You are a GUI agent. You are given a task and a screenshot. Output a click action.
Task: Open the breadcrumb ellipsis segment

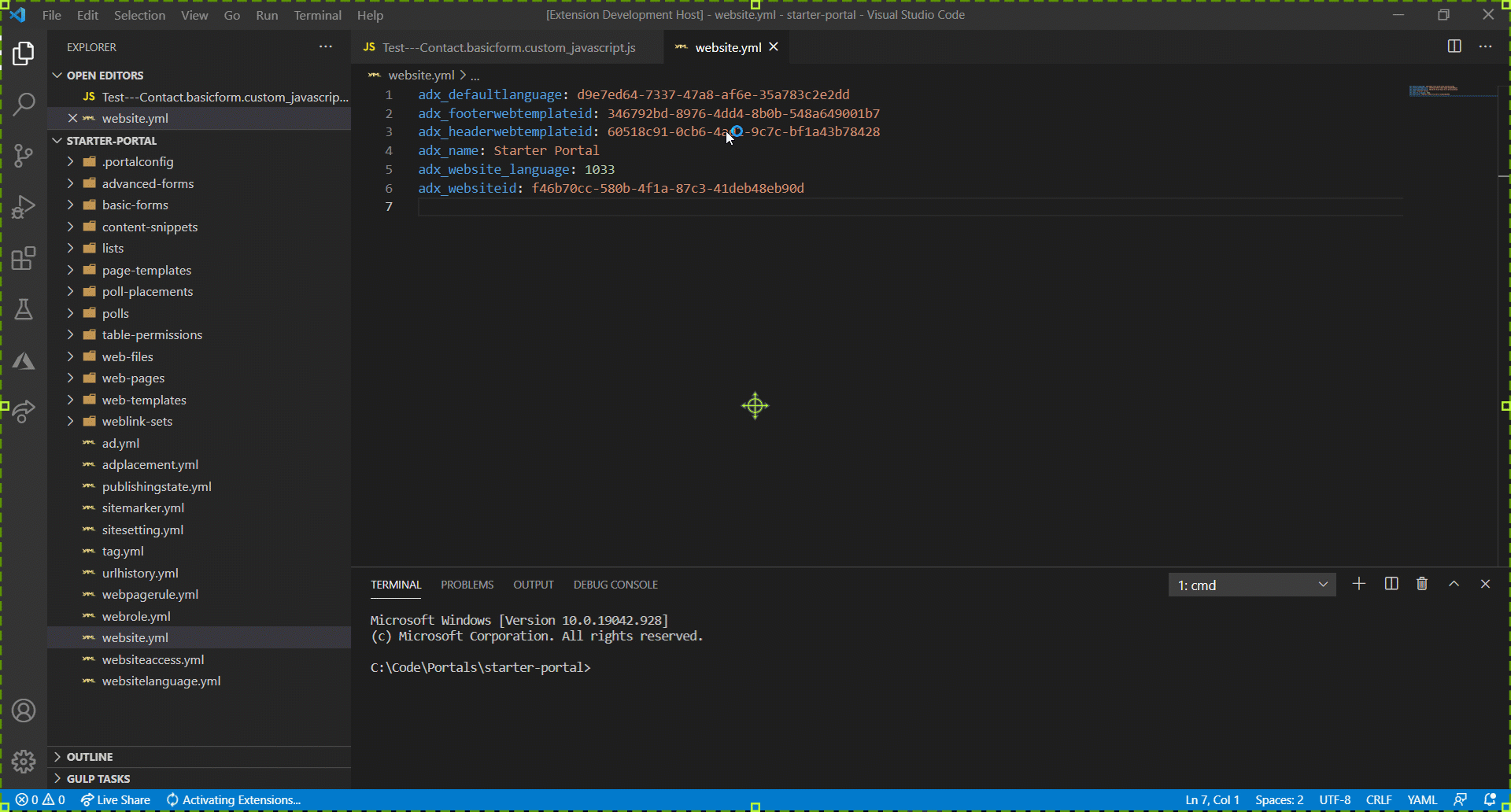[475, 76]
